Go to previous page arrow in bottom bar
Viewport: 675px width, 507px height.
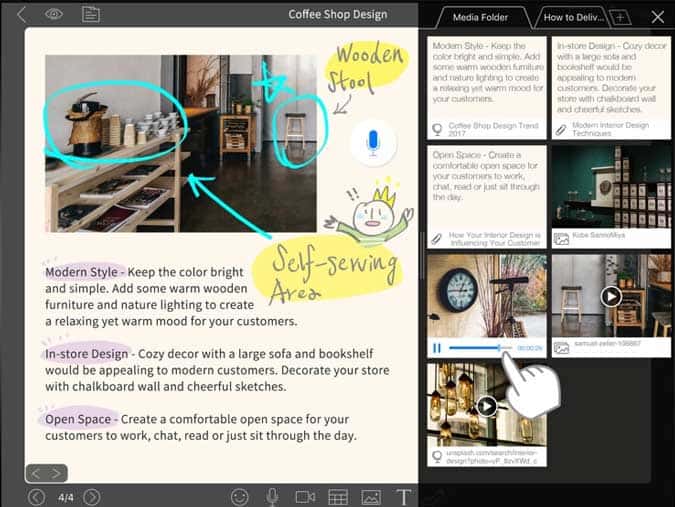point(36,497)
